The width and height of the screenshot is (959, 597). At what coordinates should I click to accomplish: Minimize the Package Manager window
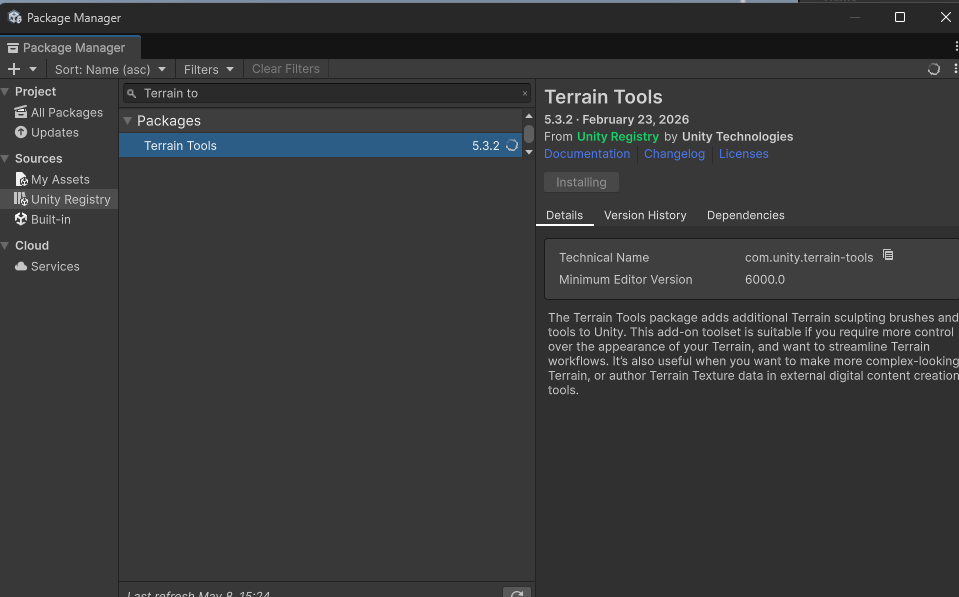click(x=854, y=17)
